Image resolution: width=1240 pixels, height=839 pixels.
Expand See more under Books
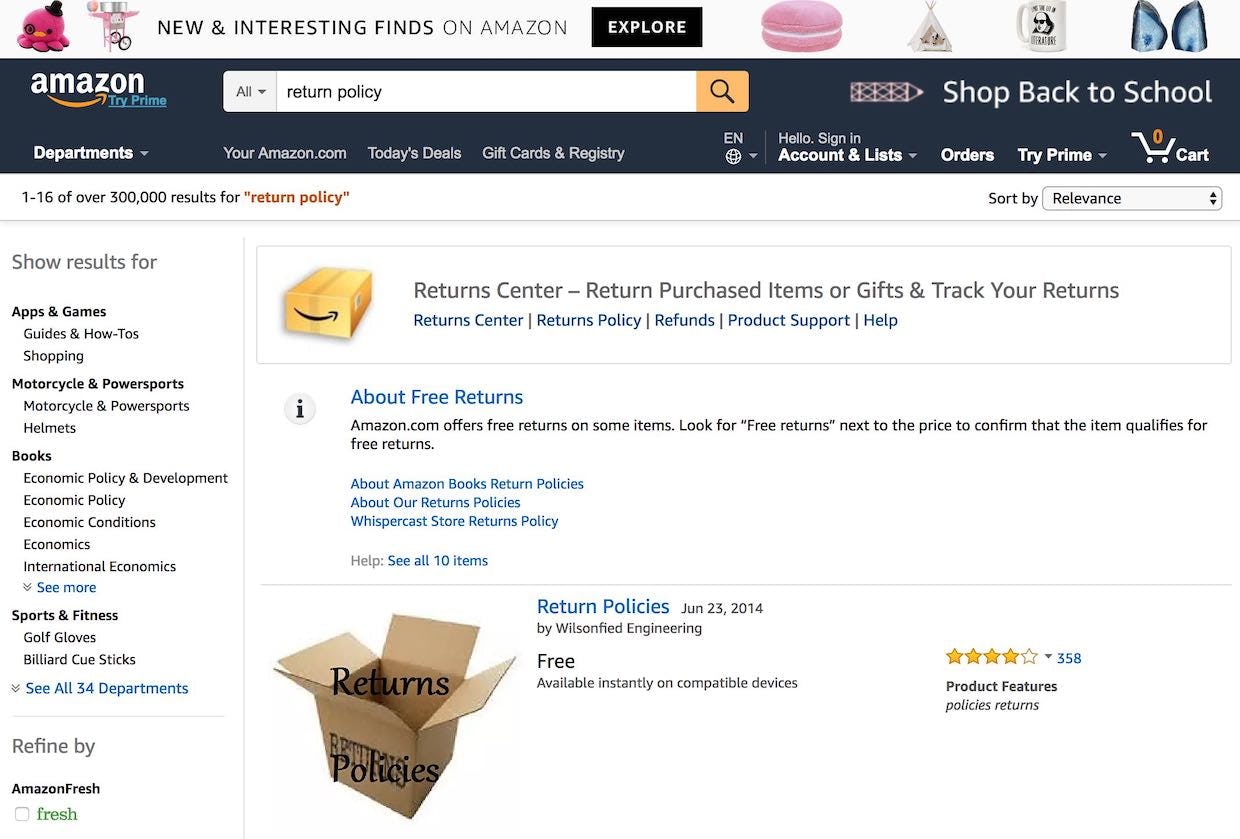tap(66, 588)
